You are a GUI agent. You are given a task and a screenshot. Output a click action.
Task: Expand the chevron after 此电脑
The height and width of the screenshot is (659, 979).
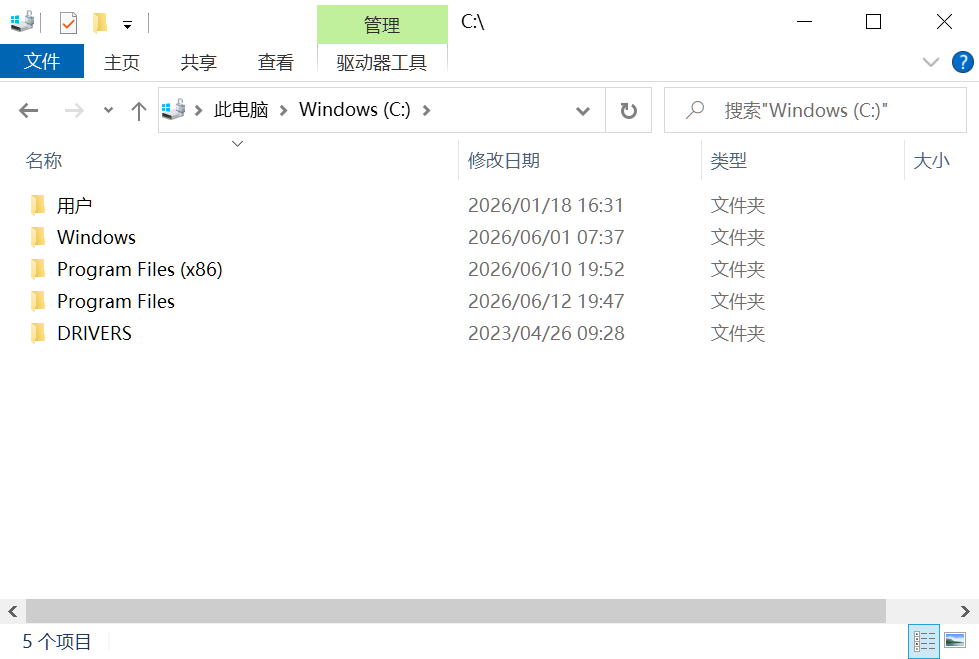283,111
